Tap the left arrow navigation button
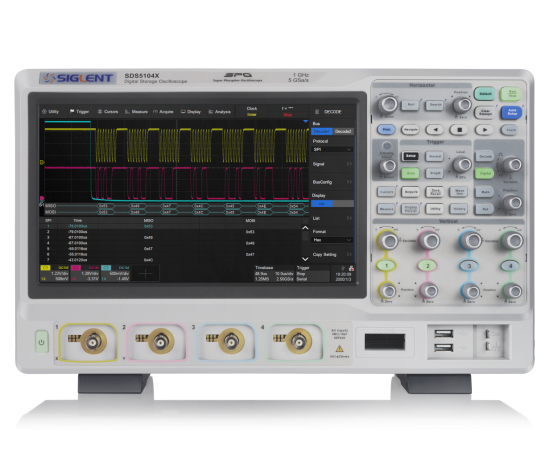The height and width of the screenshot is (455, 553). tap(435, 129)
